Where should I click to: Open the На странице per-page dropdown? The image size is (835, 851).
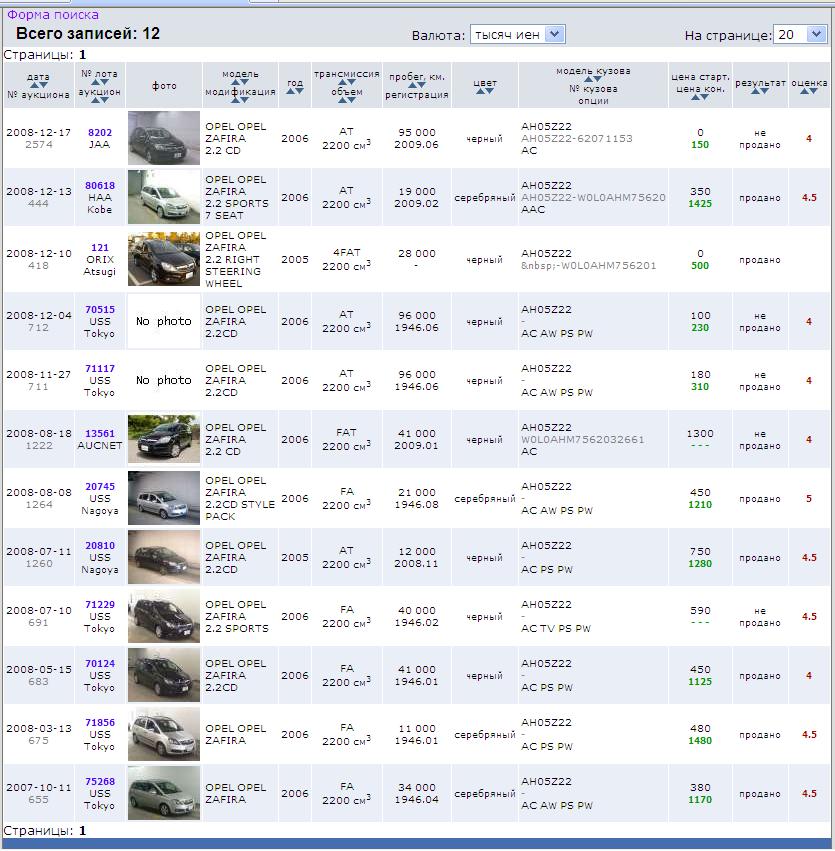[800, 34]
